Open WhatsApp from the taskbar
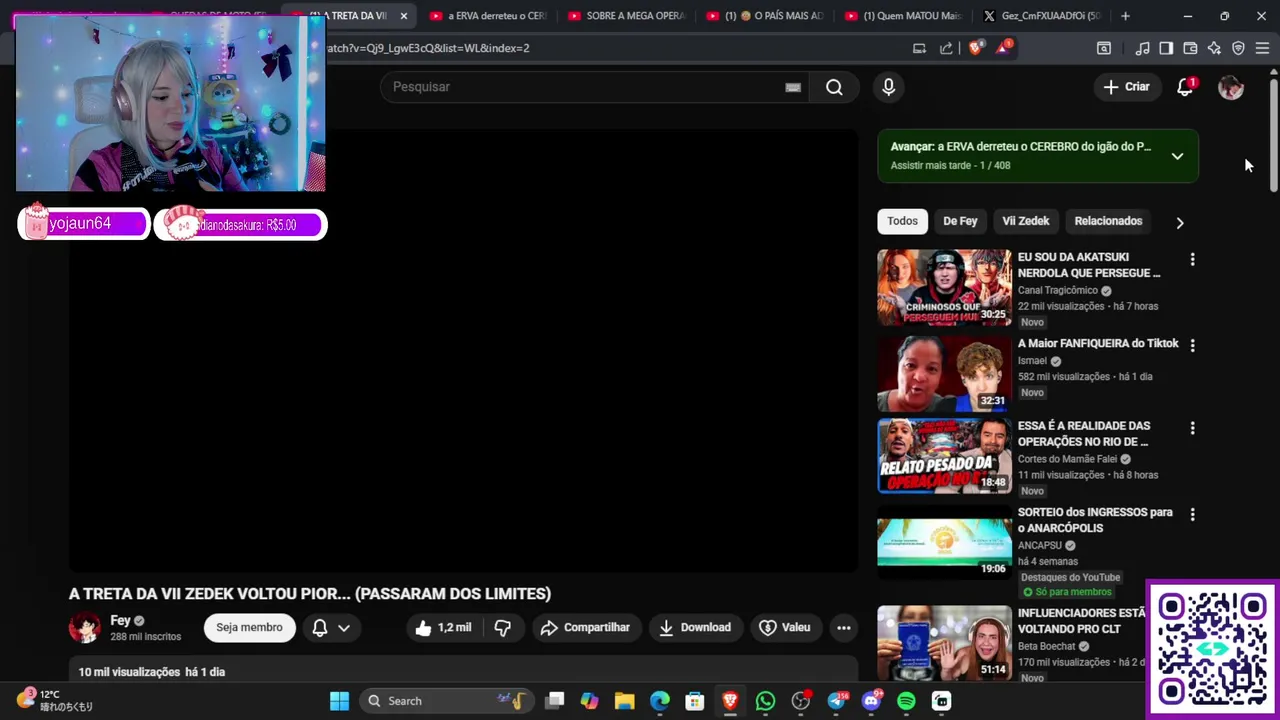 766,701
